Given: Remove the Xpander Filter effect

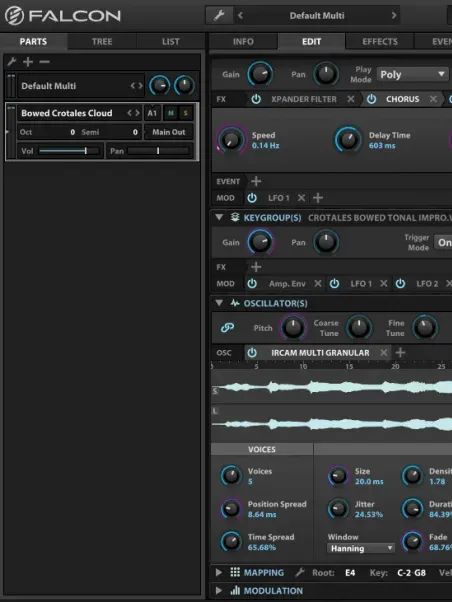Looking at the screenshot, I should 351,99.
